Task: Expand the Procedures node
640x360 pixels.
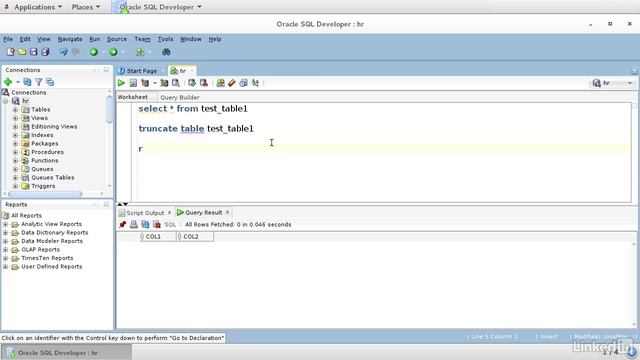Action: point(15,152)
